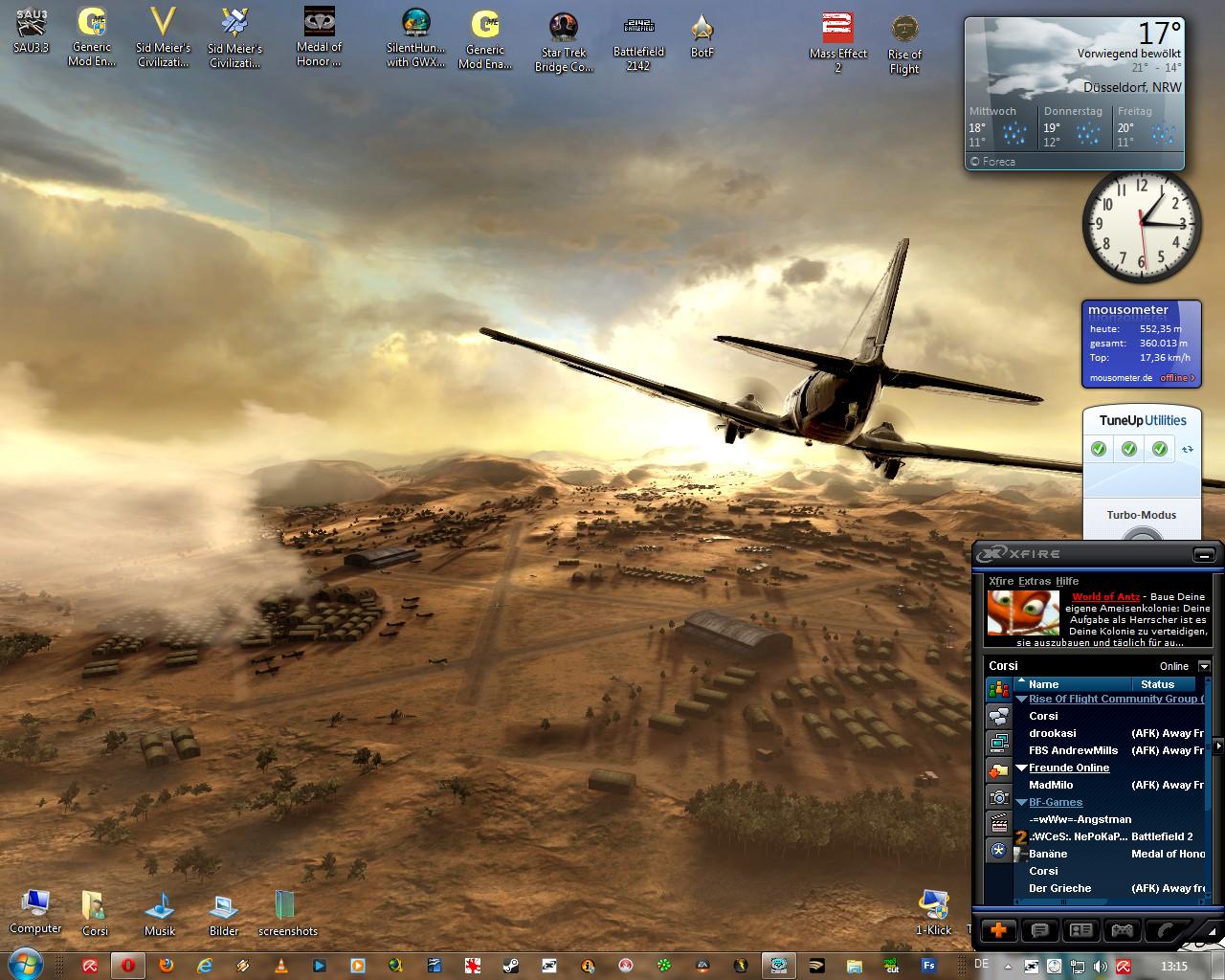1225x980 pixels.
Task: Click TuneUp refresh arrows icon
Action: [x=1188, y=448]
